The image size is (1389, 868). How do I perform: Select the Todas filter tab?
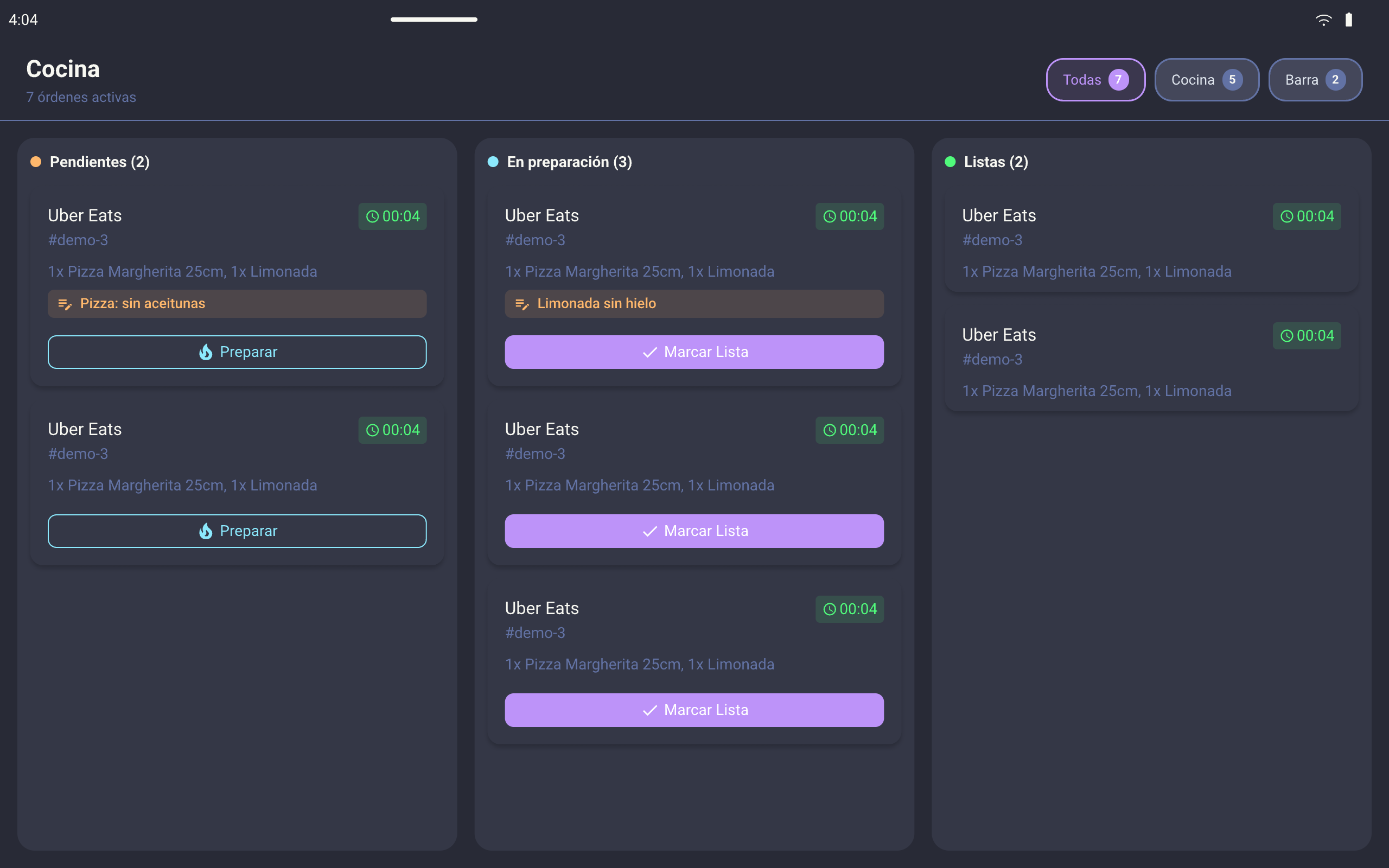click(1095, 80)
